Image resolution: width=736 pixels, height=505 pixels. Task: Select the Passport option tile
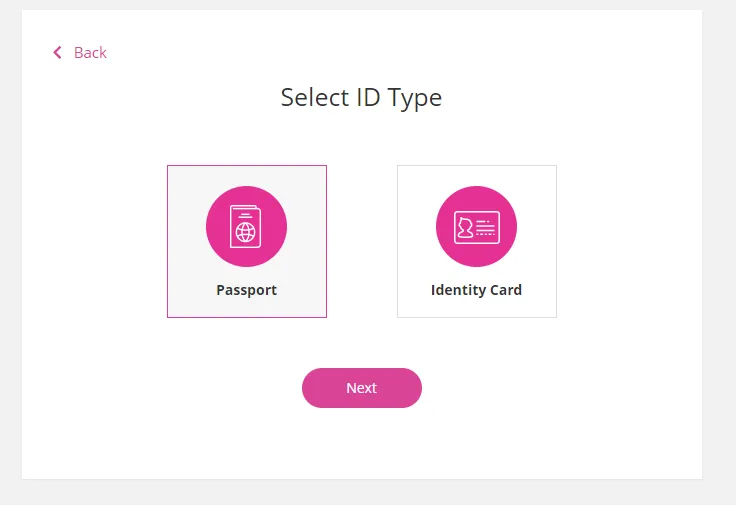247,241
